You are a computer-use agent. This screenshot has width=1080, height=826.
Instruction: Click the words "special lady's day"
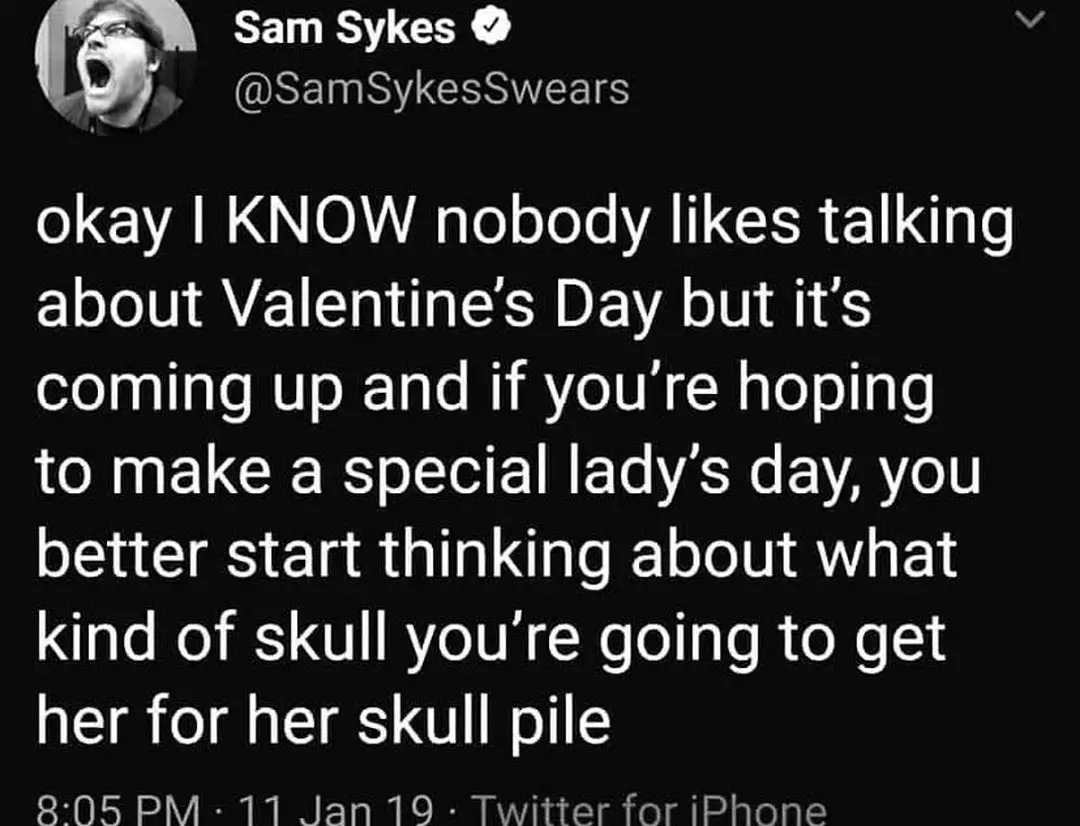pyautogui.click(x=542, y=472)
